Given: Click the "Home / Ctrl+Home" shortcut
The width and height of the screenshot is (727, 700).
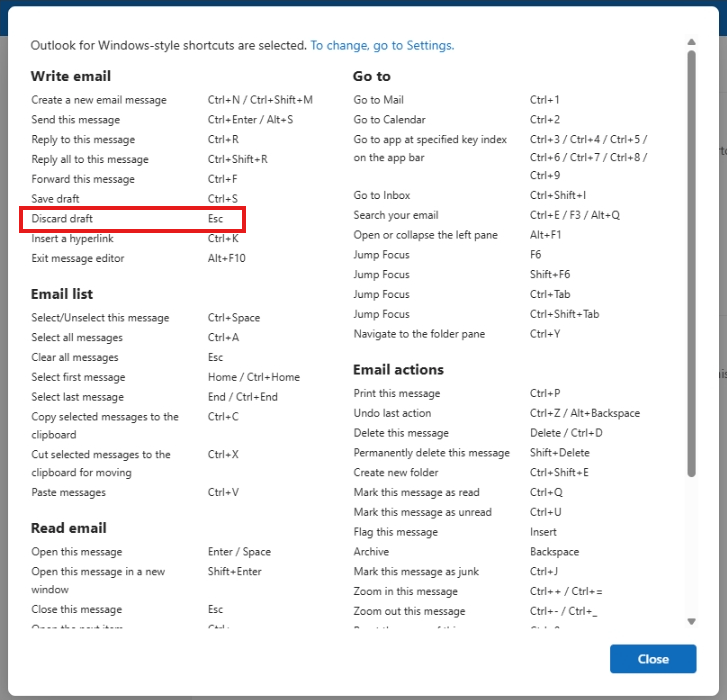Looking at the screenshot, I should point(254,377).
